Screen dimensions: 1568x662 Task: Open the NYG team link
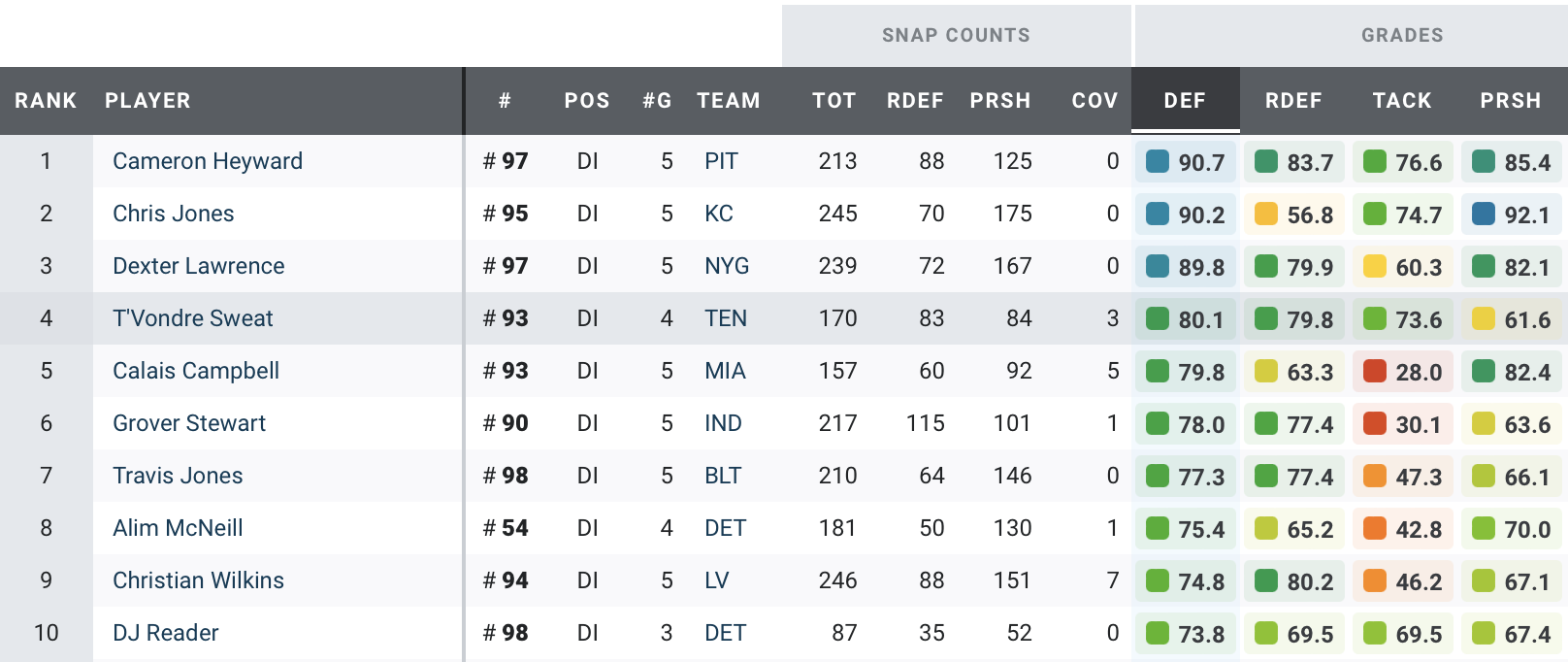tap(727, 266)
